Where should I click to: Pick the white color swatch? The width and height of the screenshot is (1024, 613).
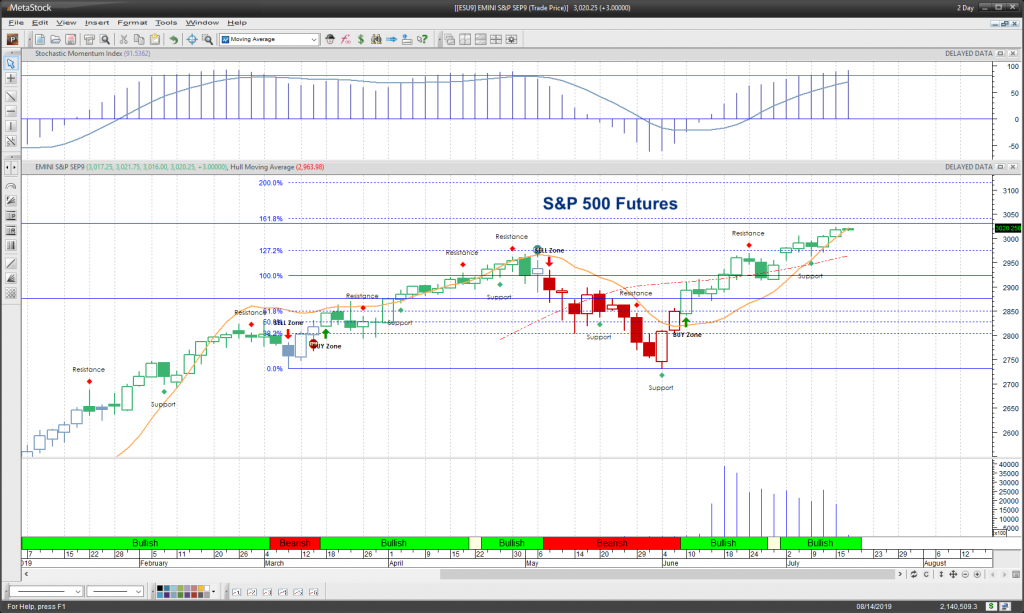click(x=207, y=588)
